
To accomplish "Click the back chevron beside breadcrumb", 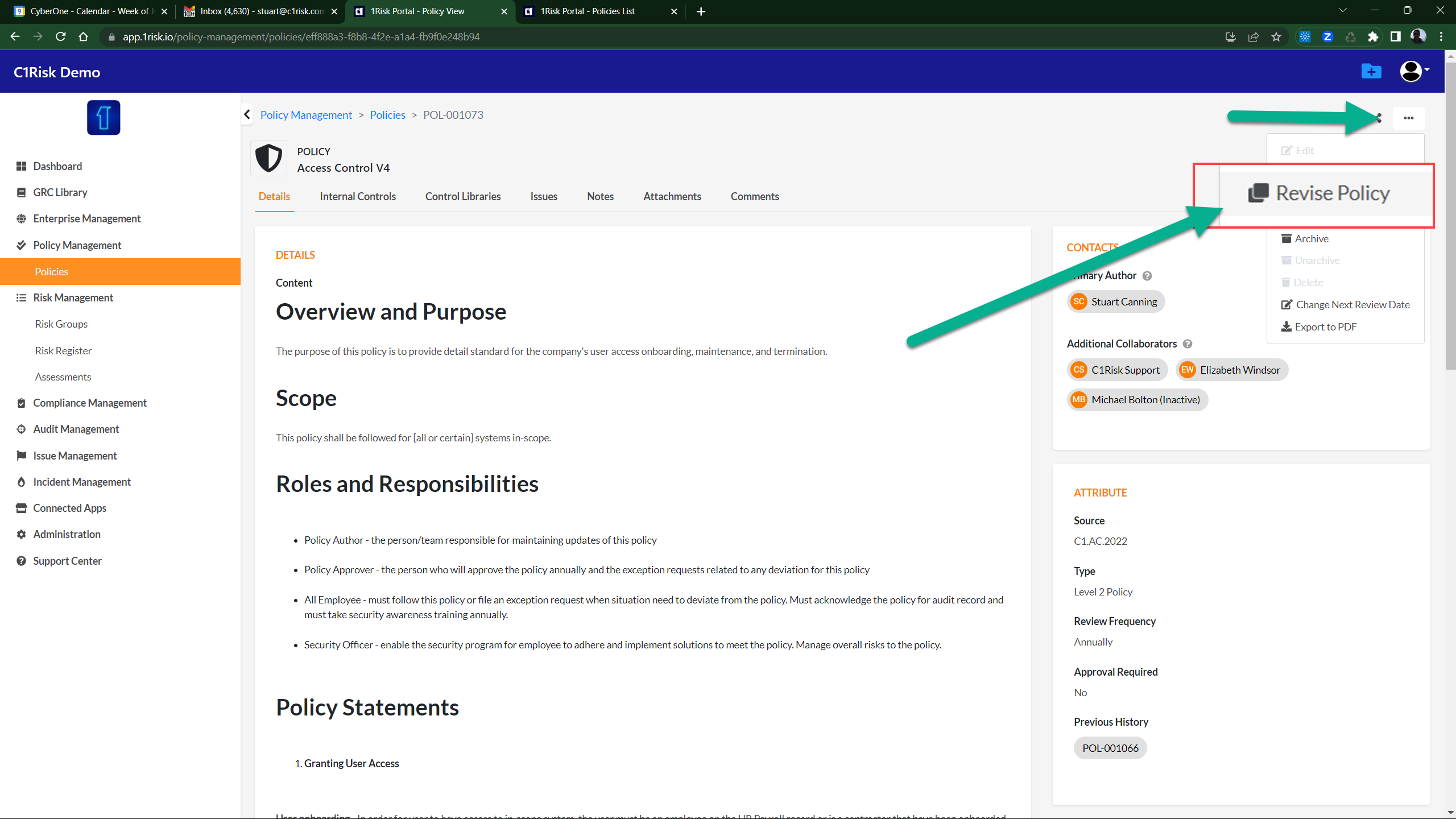I will point(247,115).
